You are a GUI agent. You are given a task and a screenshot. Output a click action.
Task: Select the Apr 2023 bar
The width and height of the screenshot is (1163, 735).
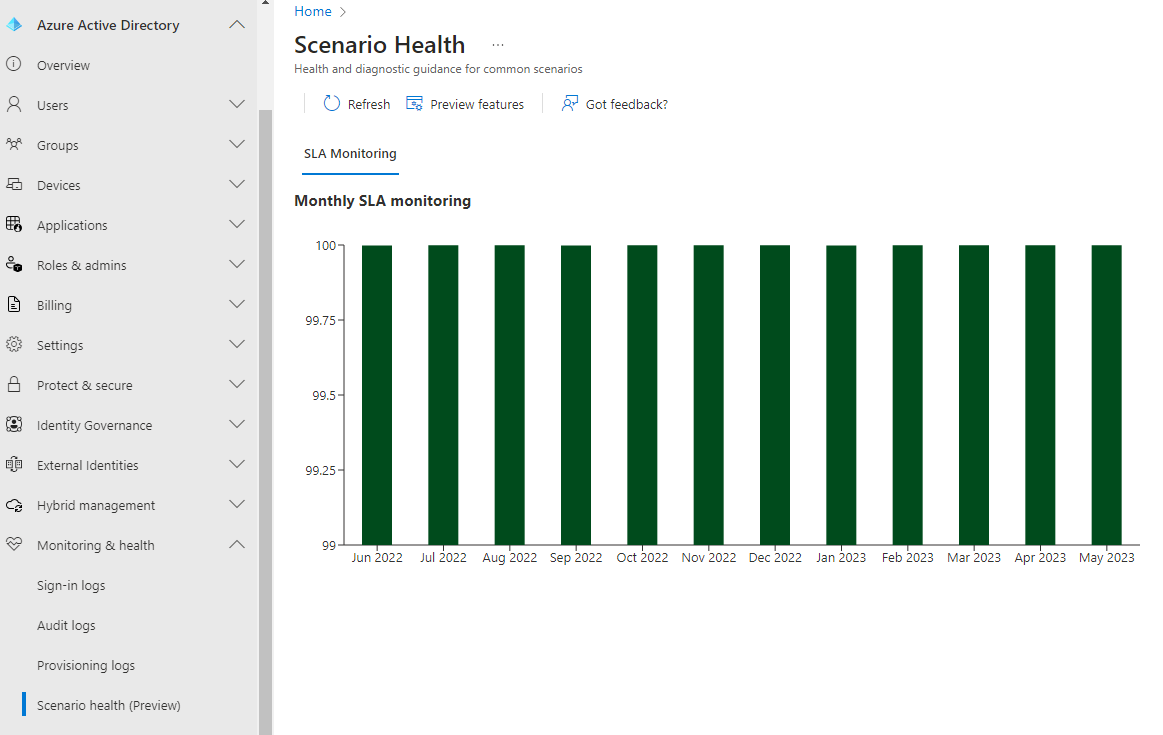[1040, 395]
